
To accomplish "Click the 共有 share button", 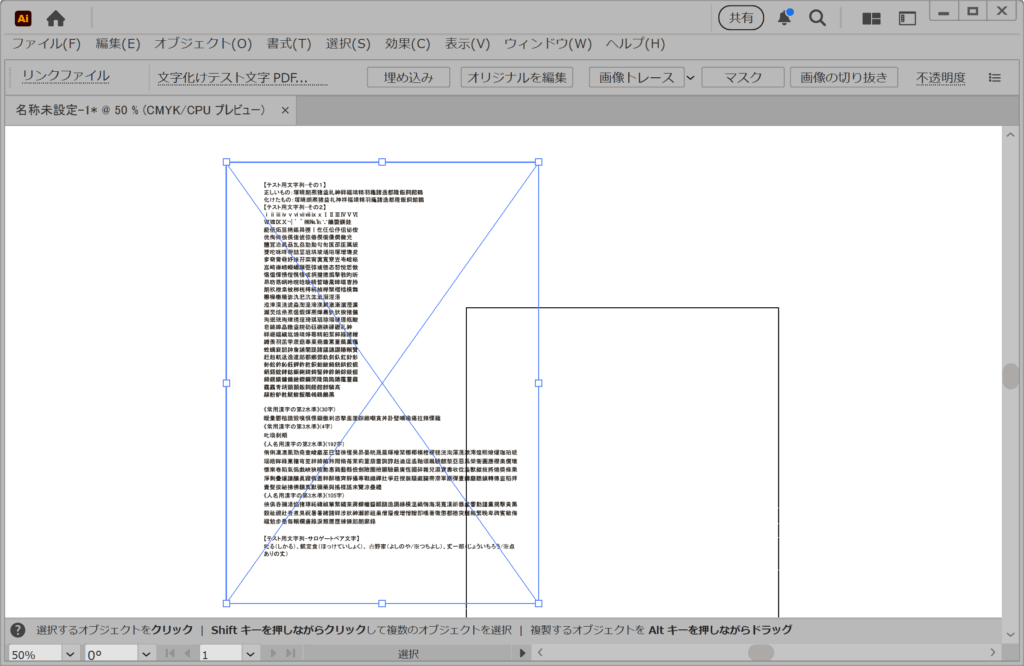I will point(741,18).
